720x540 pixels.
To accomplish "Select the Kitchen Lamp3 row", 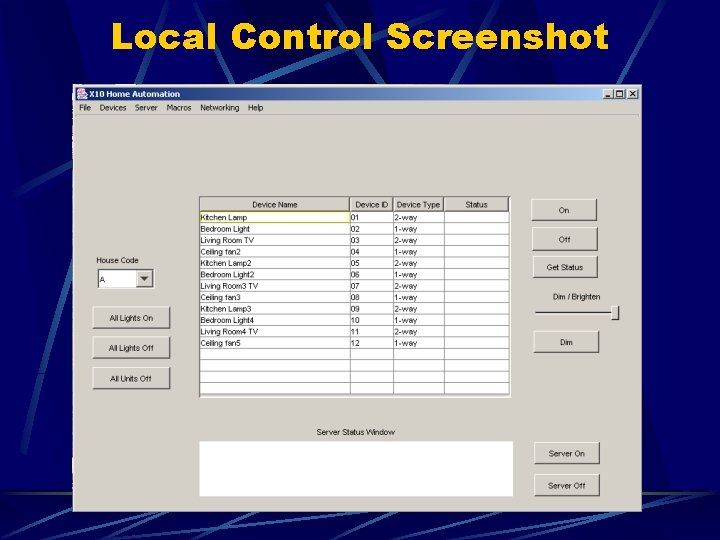I will (354, 309).
